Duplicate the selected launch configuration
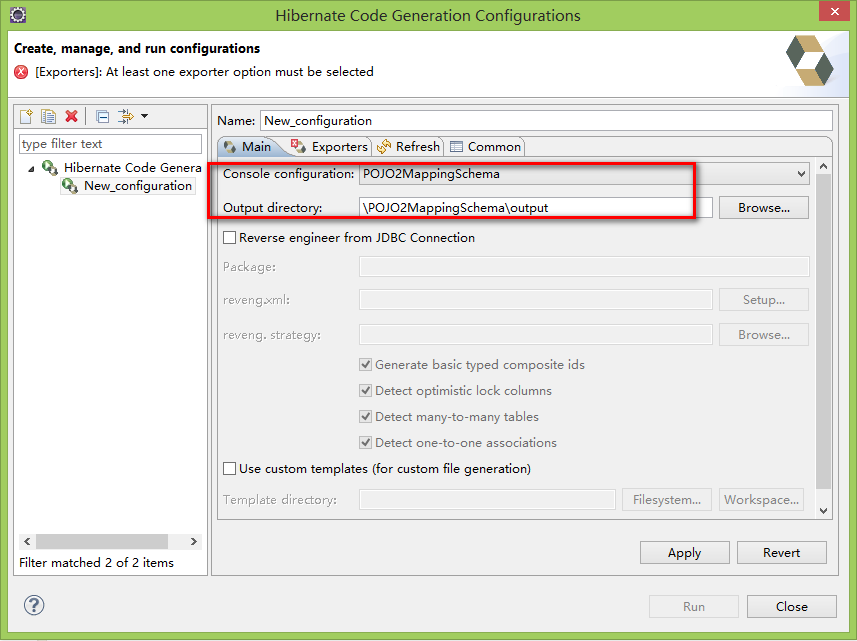Viewport: 857px width, 641px height. 49,116
